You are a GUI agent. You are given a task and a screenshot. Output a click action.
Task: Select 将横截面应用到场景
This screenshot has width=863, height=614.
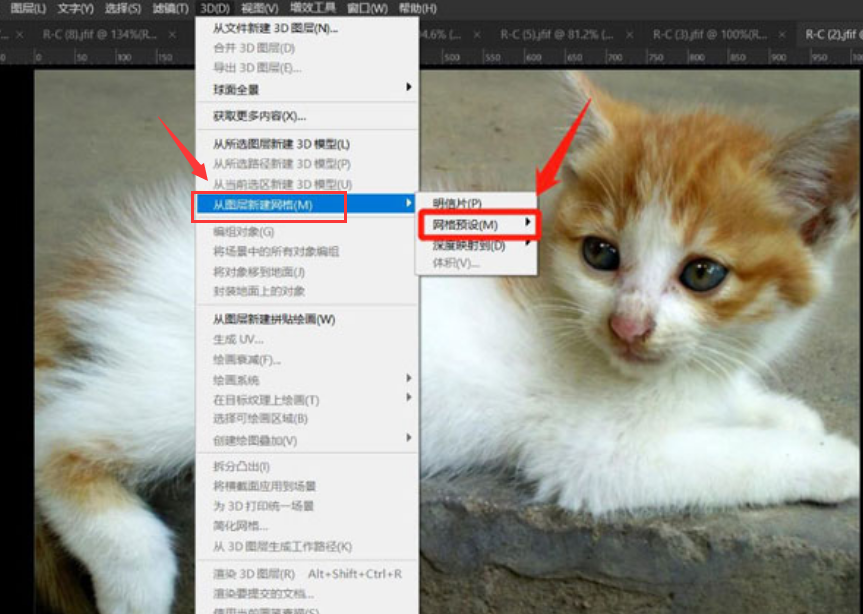tap(307, 486)
